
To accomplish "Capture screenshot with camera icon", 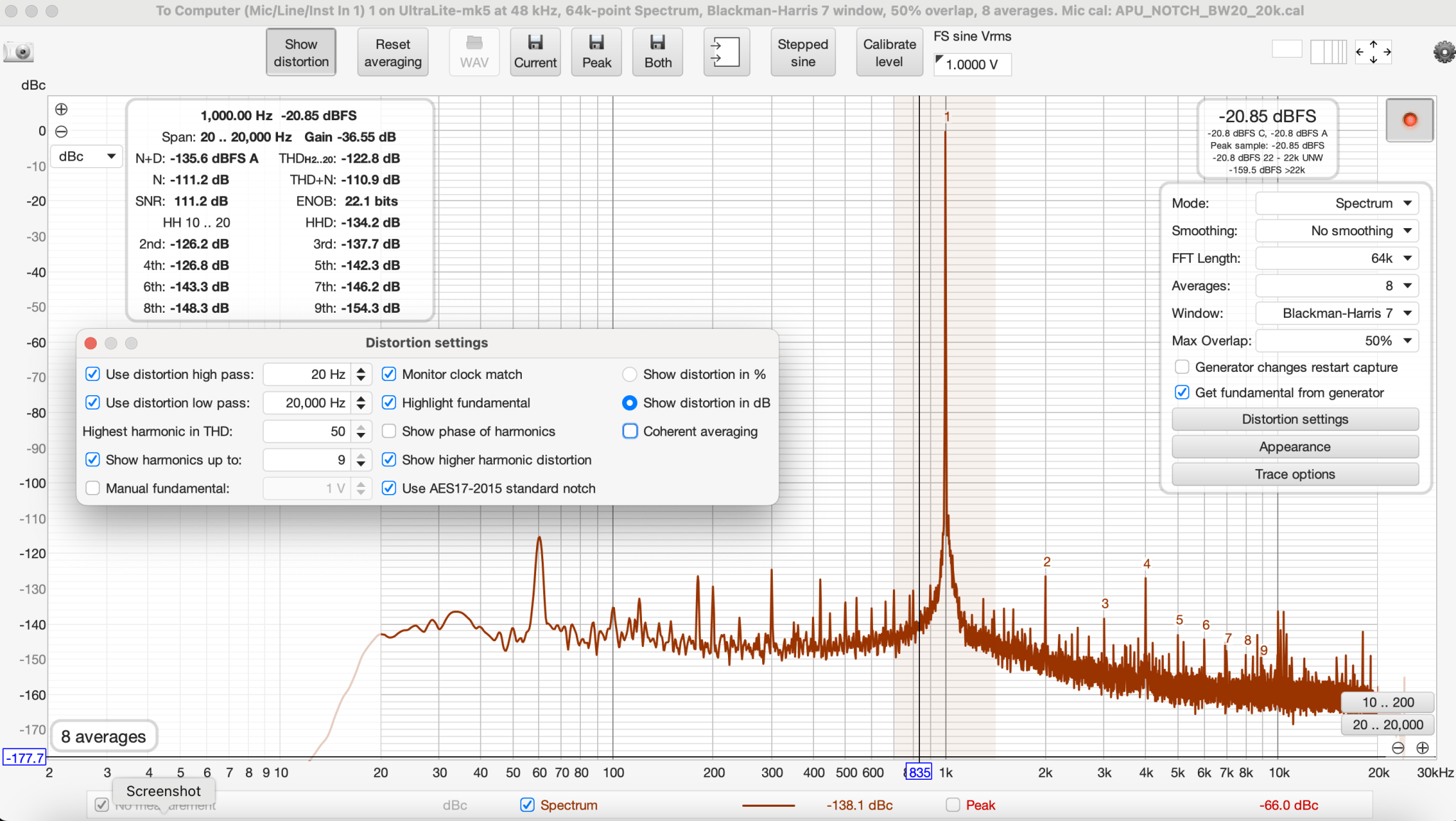I will (x=19, y=52).
